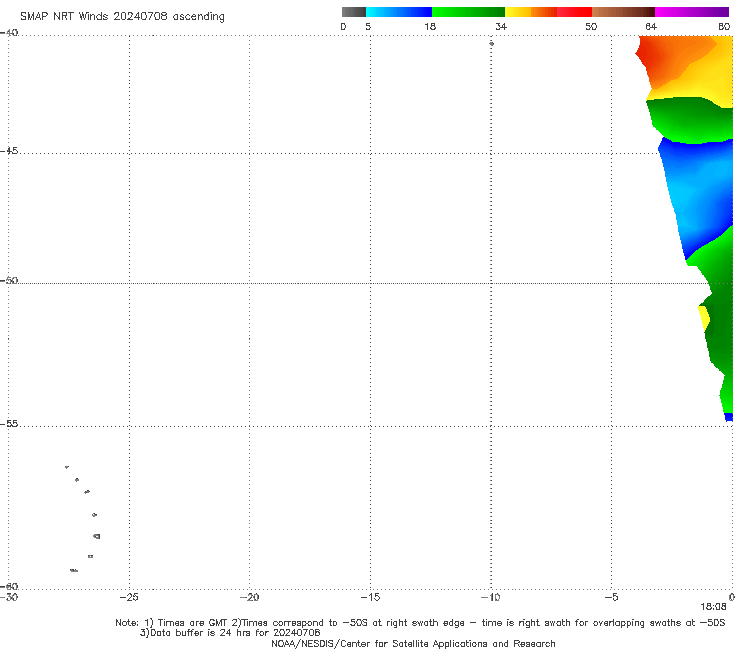The image size is (740, 650).
Task: Click the longitude label '-15'
Action: [x=370, y=597]
